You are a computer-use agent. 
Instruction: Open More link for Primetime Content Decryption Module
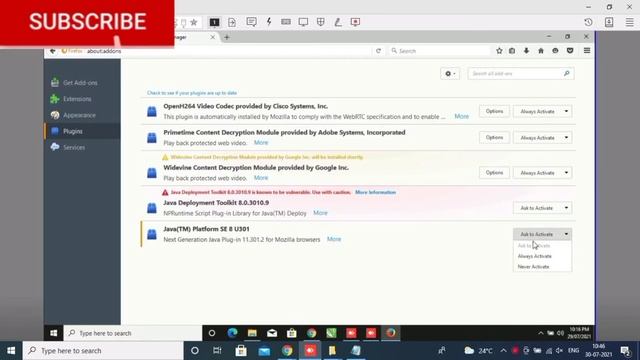coord(261,142)
